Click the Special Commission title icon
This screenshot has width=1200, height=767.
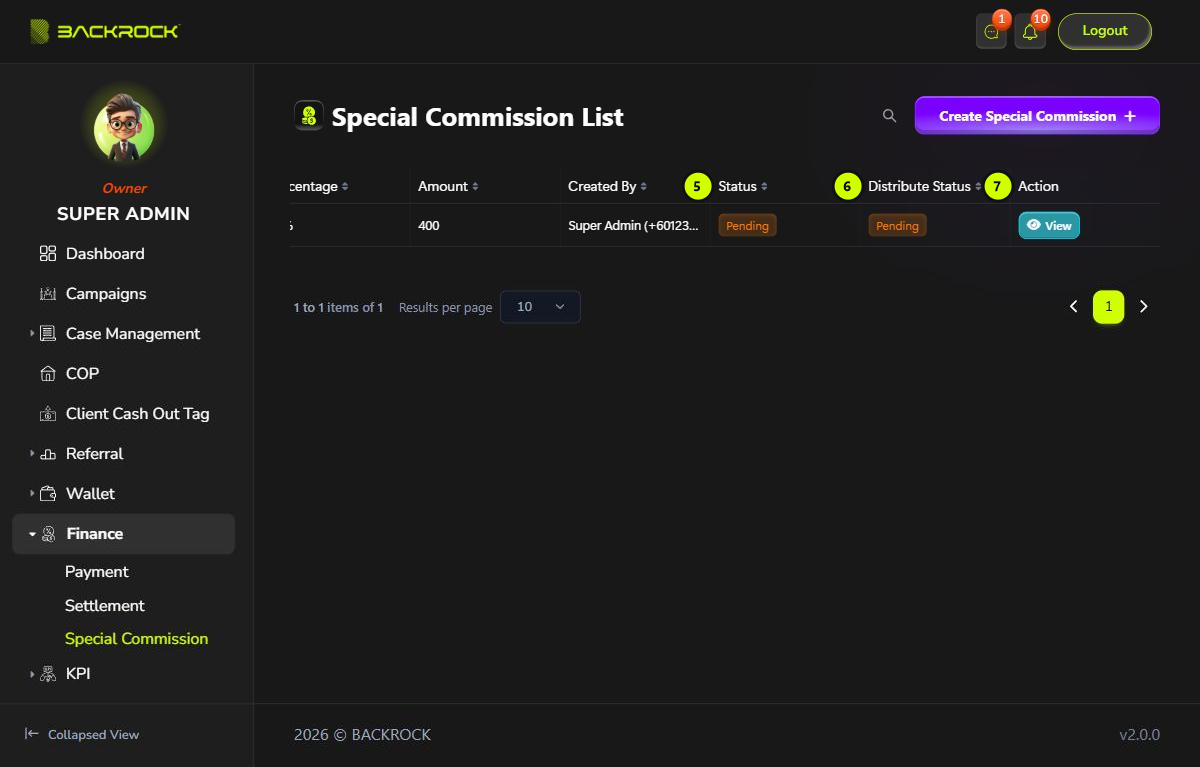pyautogui.click(x=309, y=116)
